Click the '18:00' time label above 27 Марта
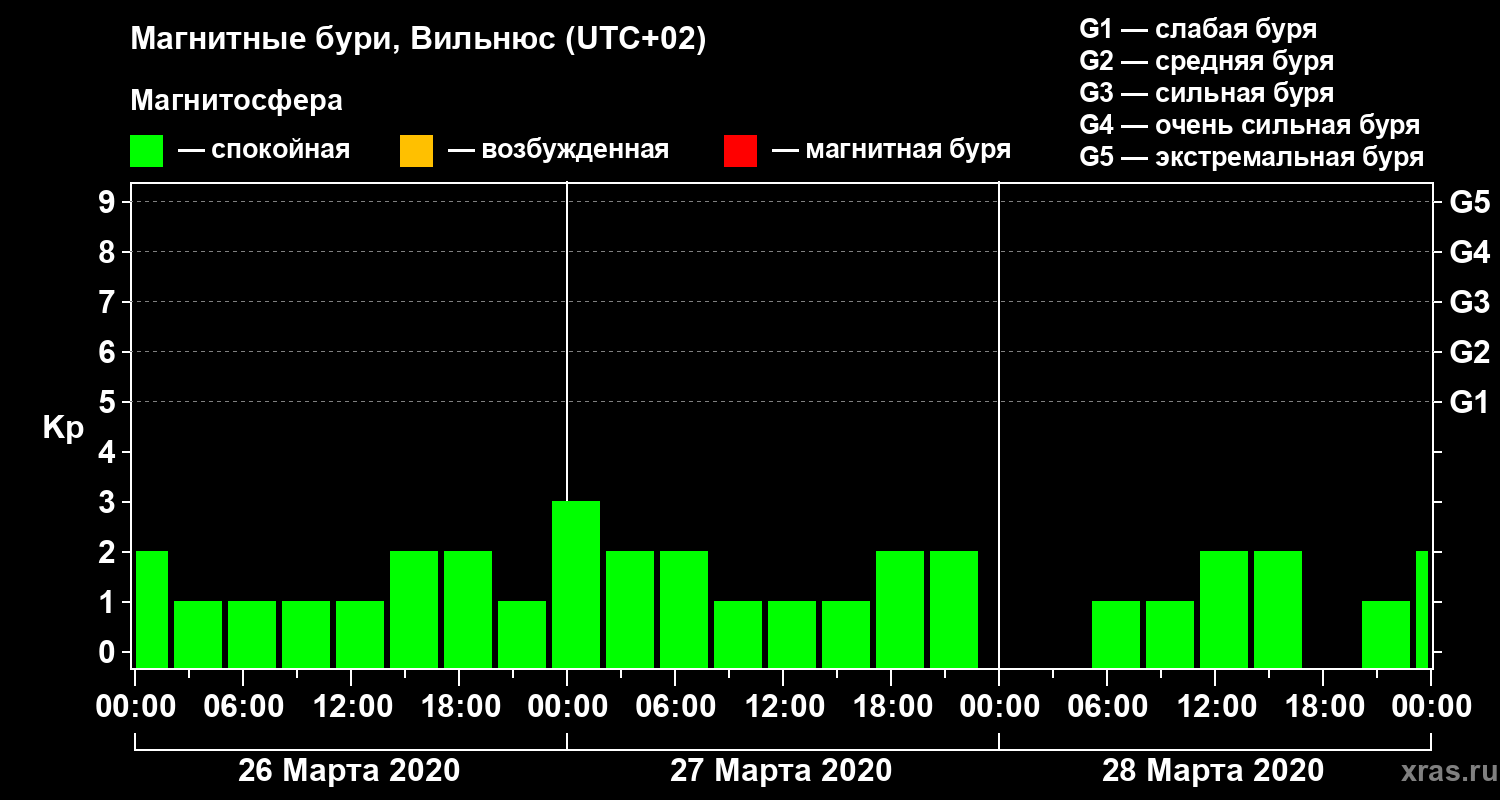 pos(891,706)
